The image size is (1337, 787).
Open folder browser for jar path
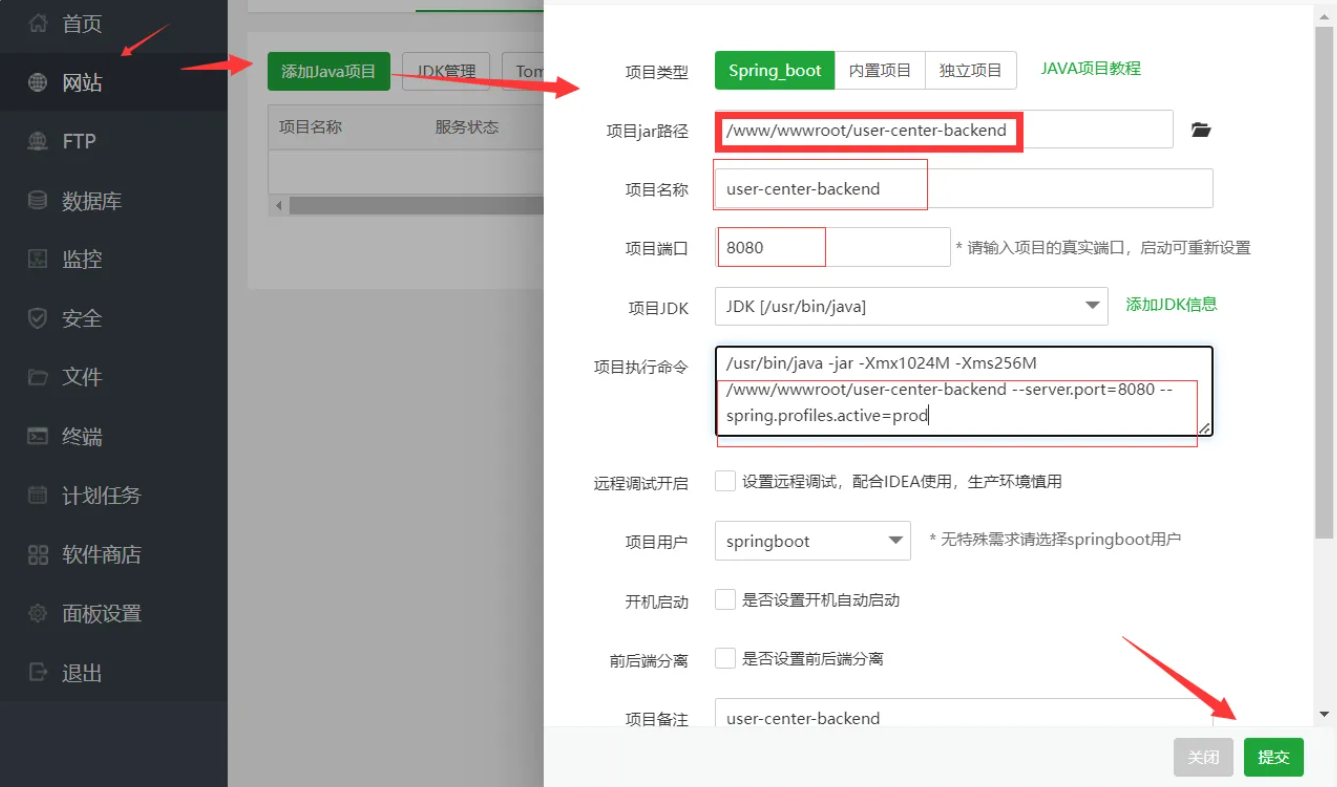(1201, 130)
